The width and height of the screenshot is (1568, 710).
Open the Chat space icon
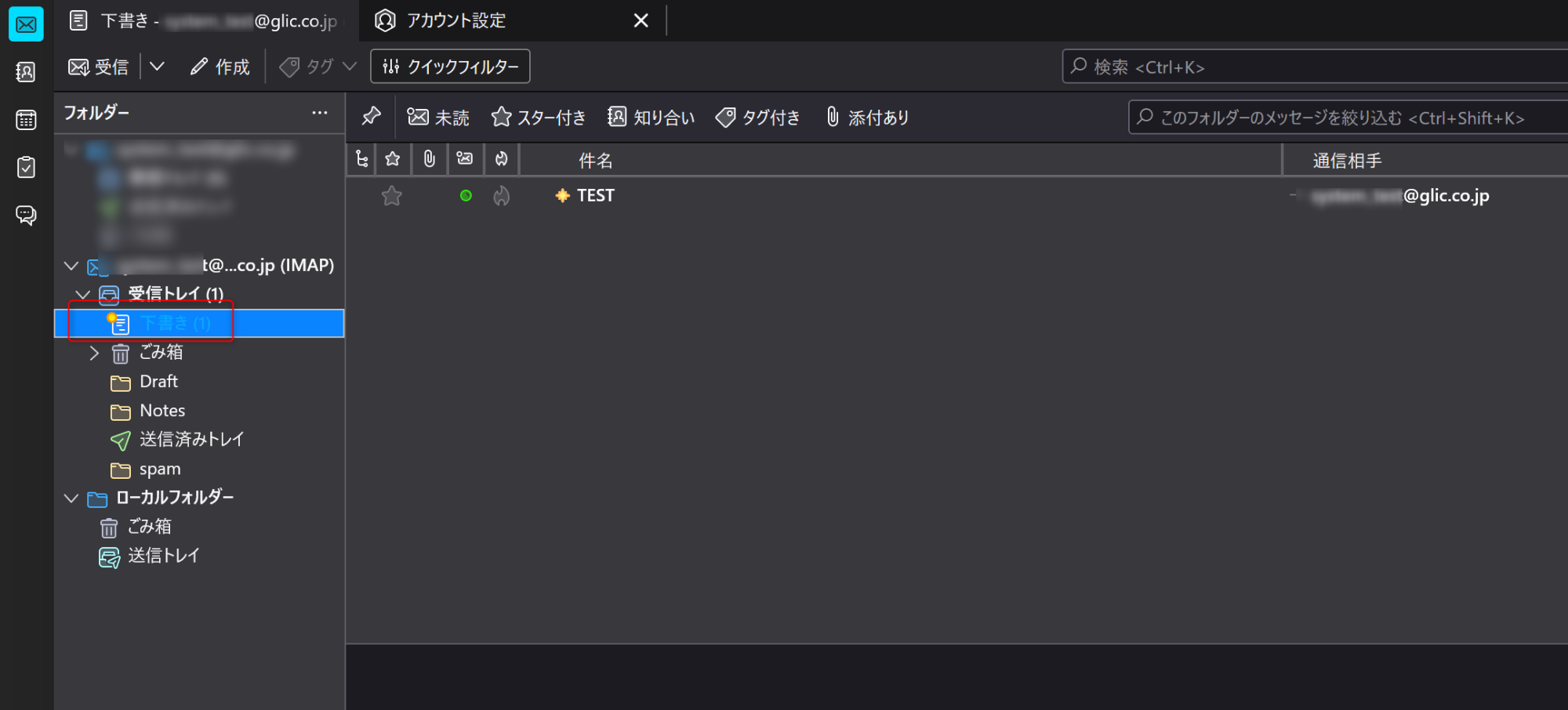(x=26, y=215)
